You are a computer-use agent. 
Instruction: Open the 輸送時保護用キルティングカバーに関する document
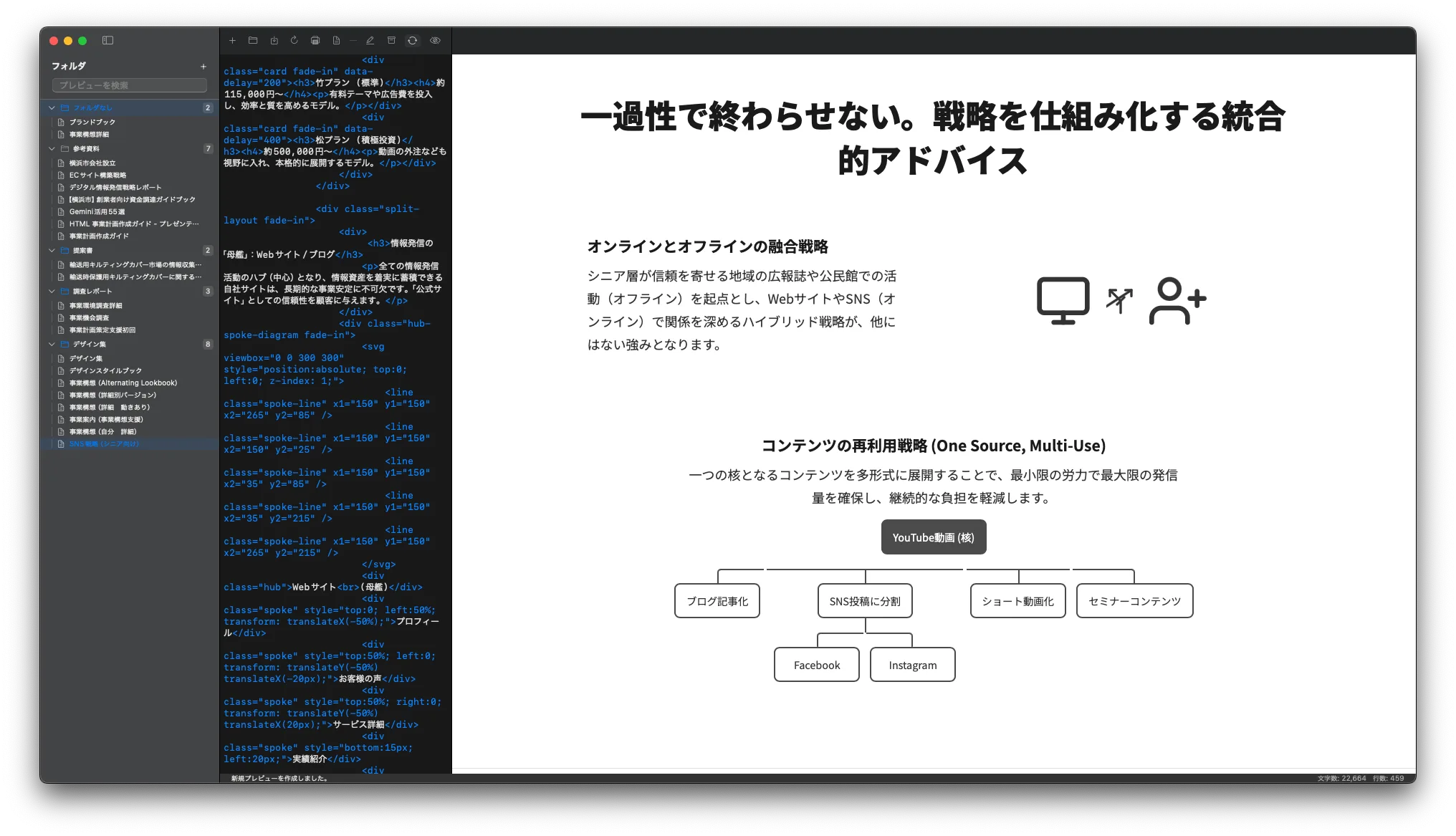tap(130, 277)
